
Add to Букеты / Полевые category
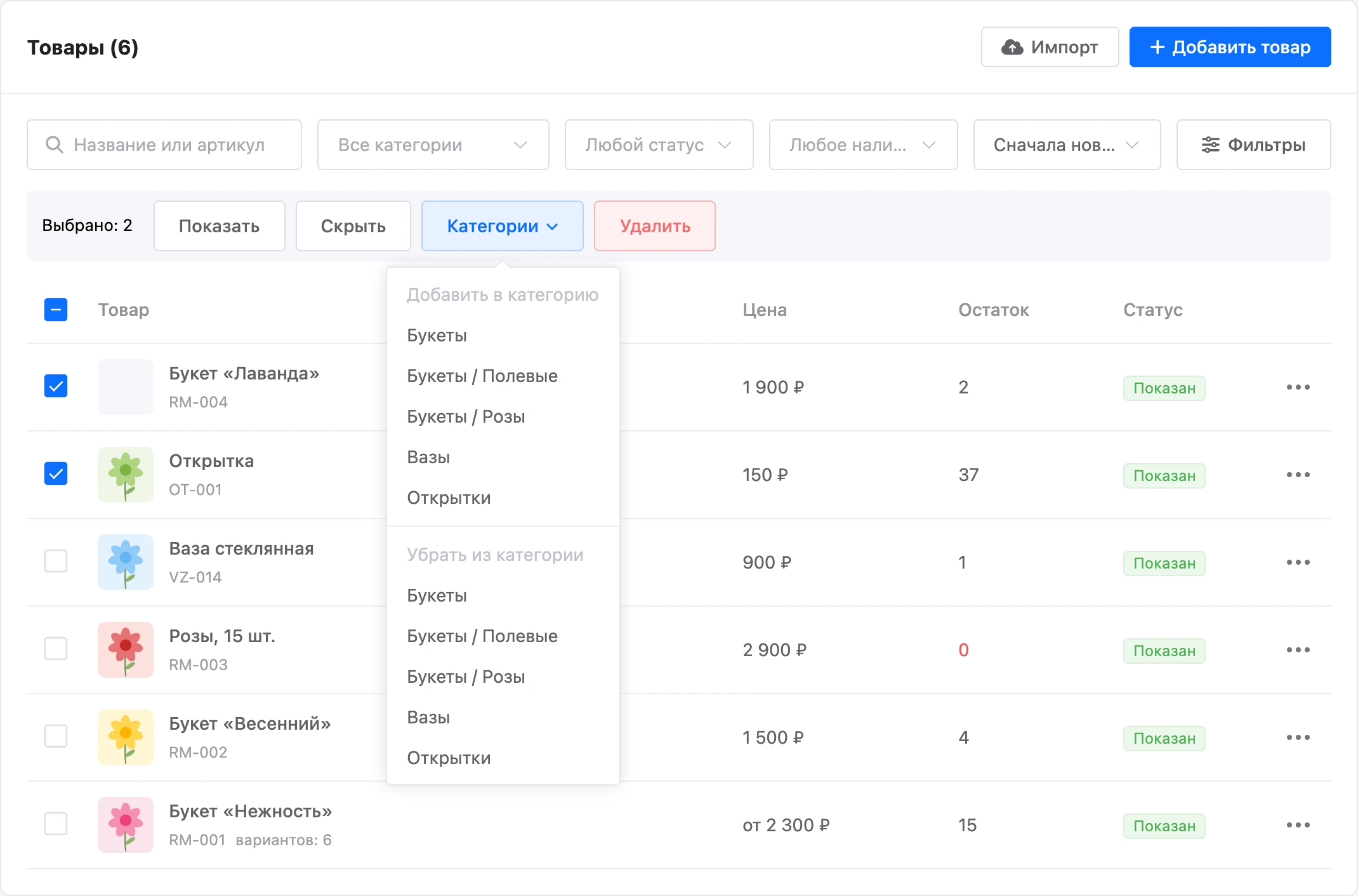pos(482,376)
